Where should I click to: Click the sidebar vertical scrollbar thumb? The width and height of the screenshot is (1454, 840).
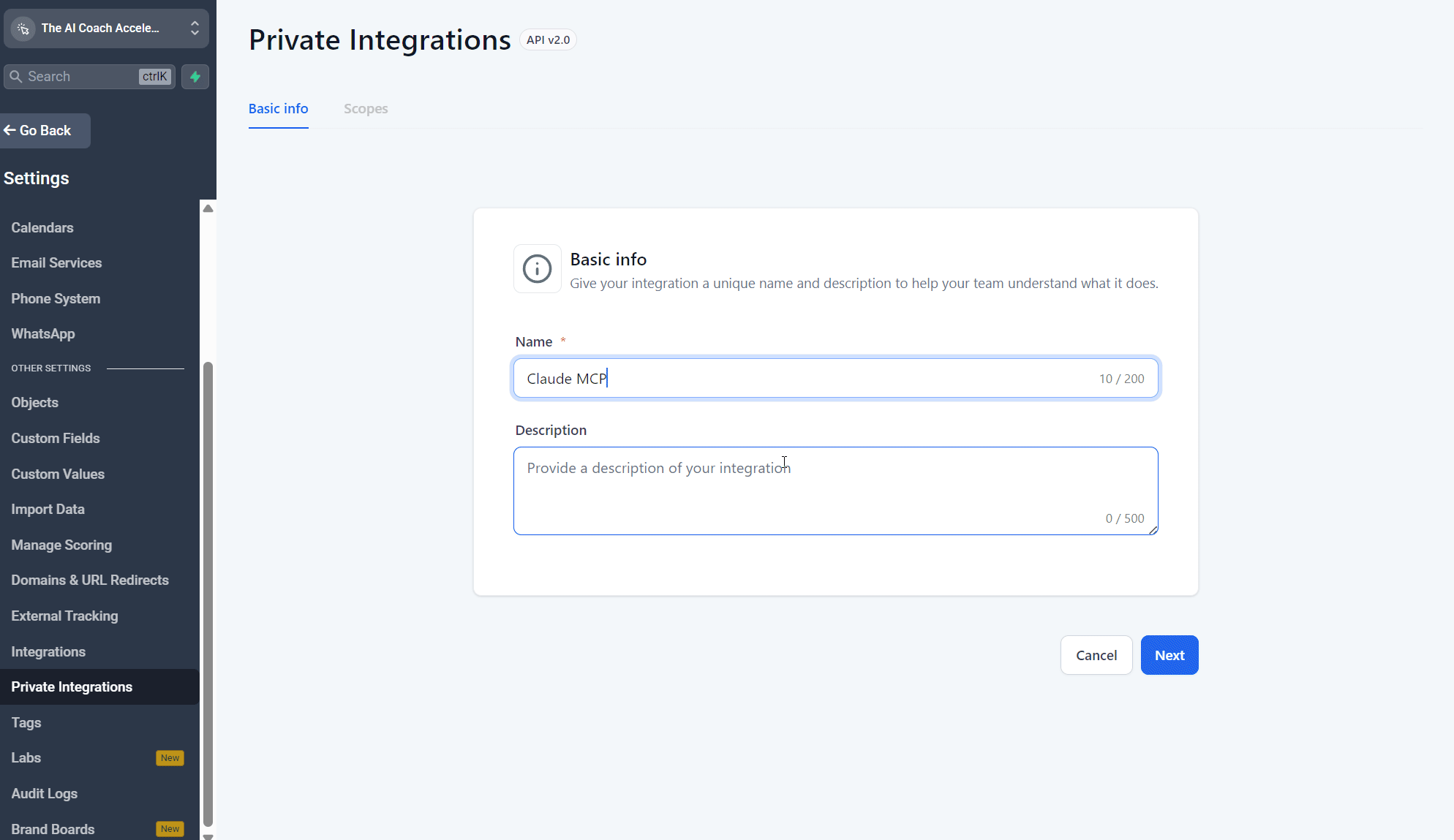(x=208, y=594)
